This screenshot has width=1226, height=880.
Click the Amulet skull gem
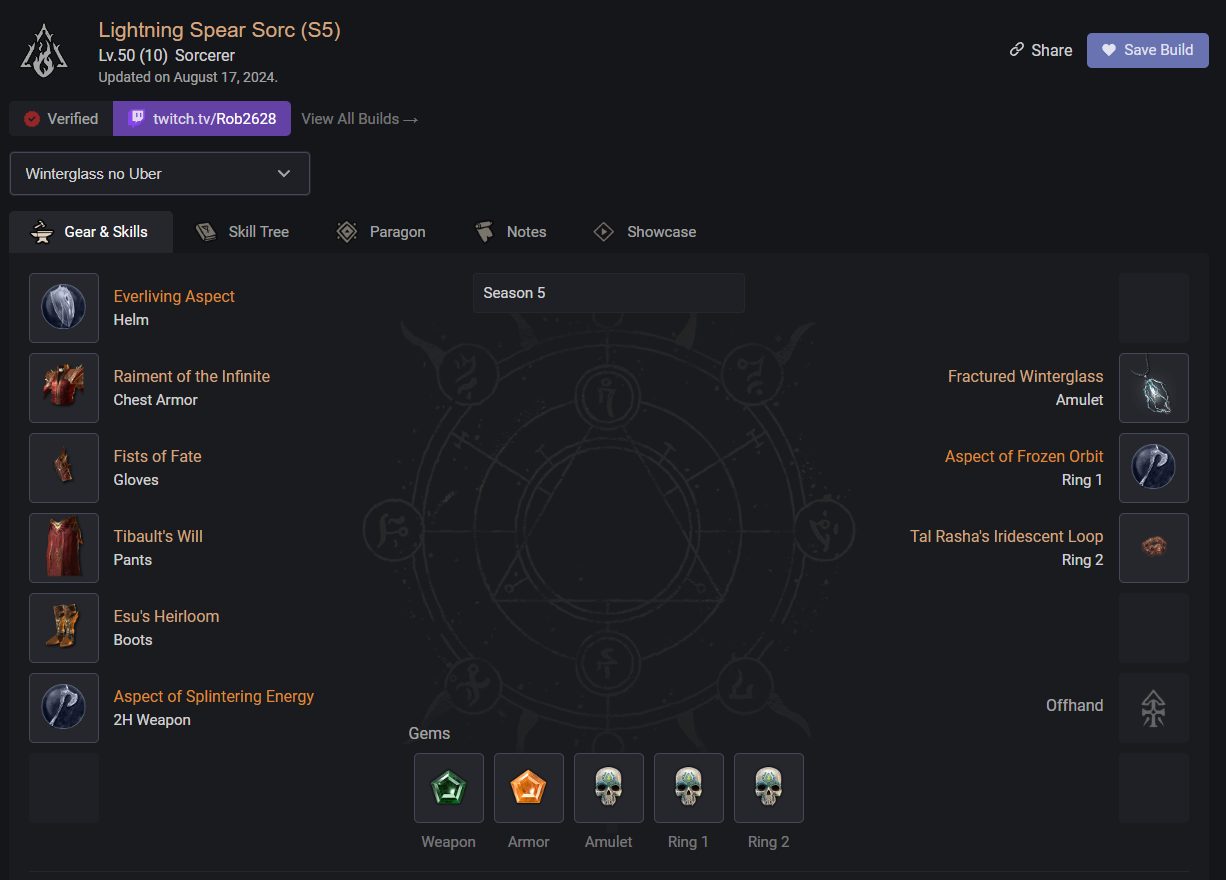[609, 788]
